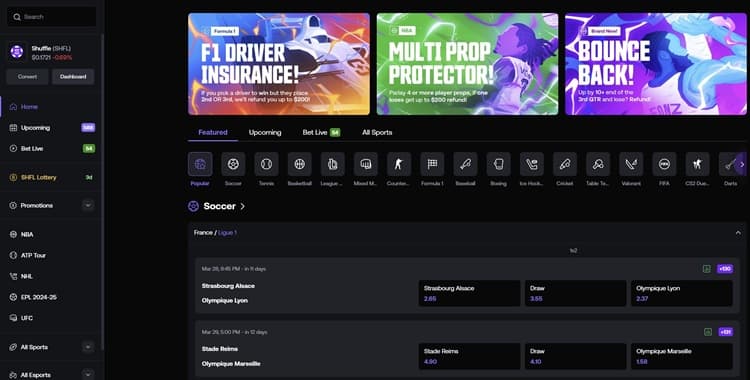Click the Convert button
The height and width of the screenshot is (380, 750).
click(x=27, y=77)
